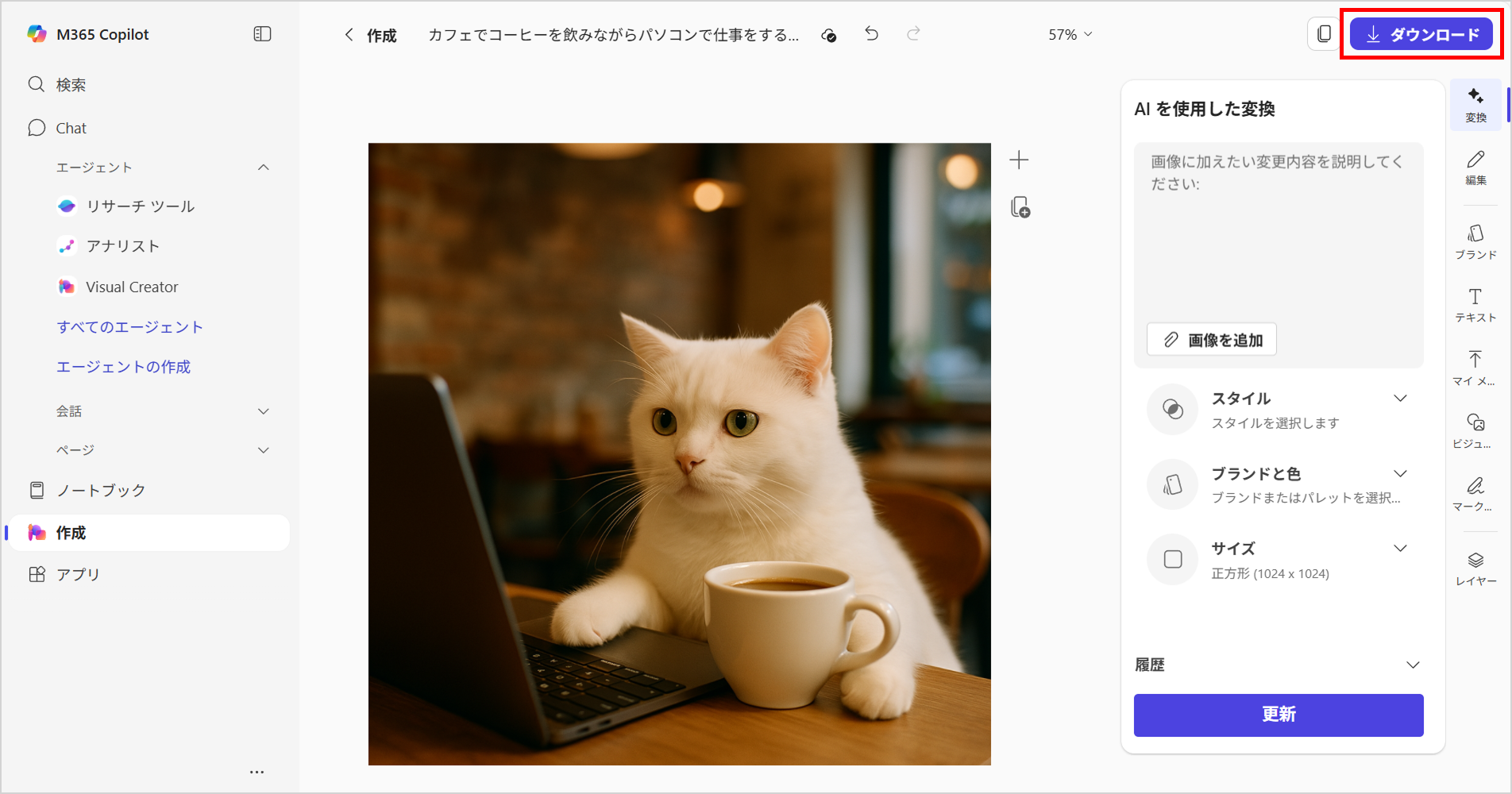Open ノートブック in the sidebar
The image size is (1512, 794).
(149, 491)
